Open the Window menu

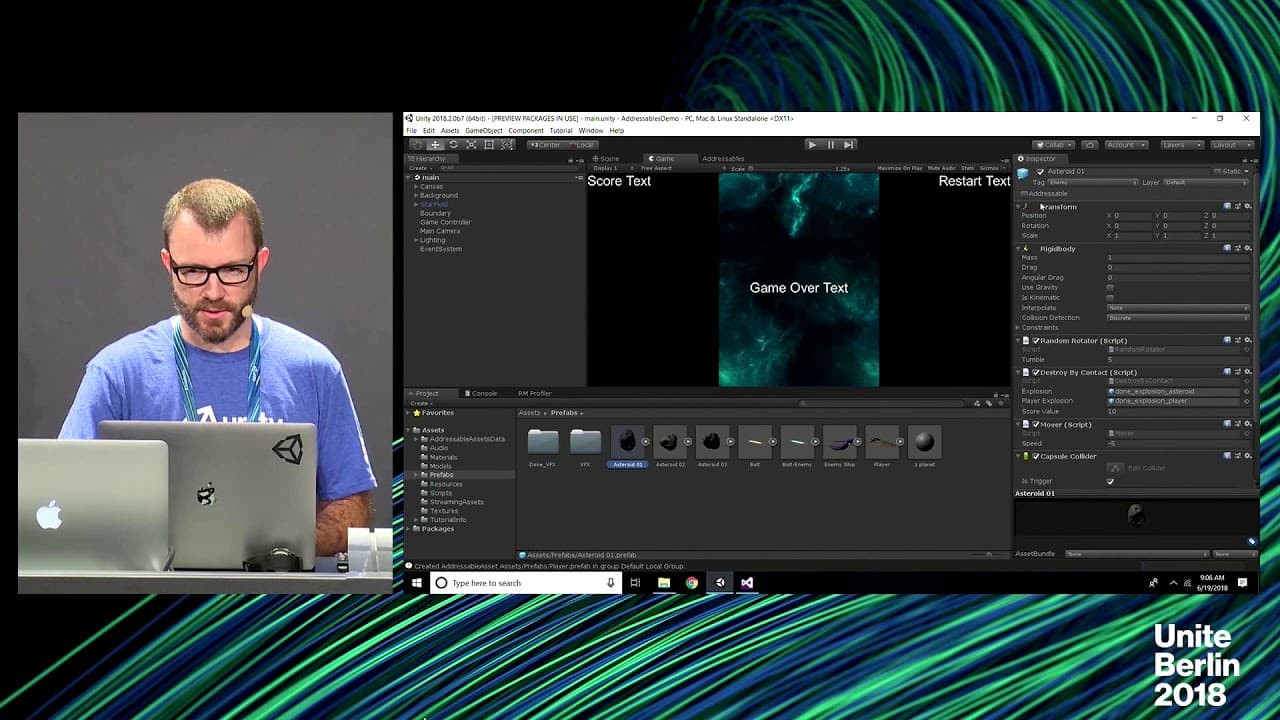click(x=591, y=131)
